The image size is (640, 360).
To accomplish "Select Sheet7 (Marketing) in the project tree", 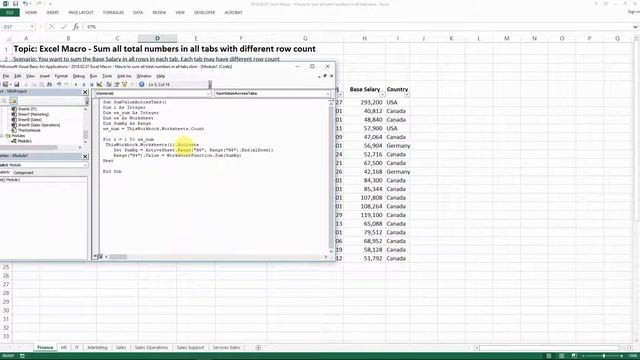I will tap(33, 115).
